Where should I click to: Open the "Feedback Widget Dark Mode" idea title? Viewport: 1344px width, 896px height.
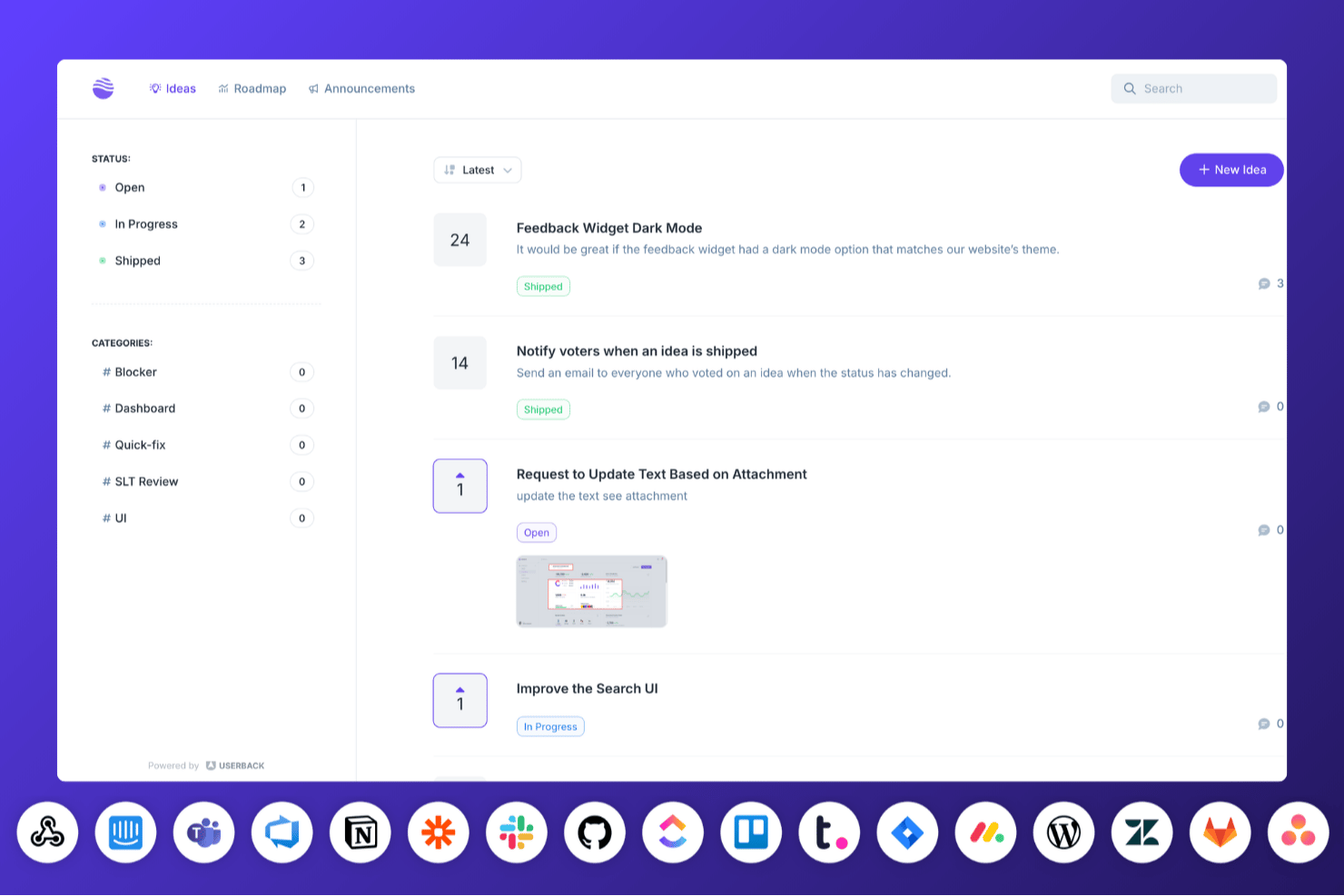coord(609,228)
